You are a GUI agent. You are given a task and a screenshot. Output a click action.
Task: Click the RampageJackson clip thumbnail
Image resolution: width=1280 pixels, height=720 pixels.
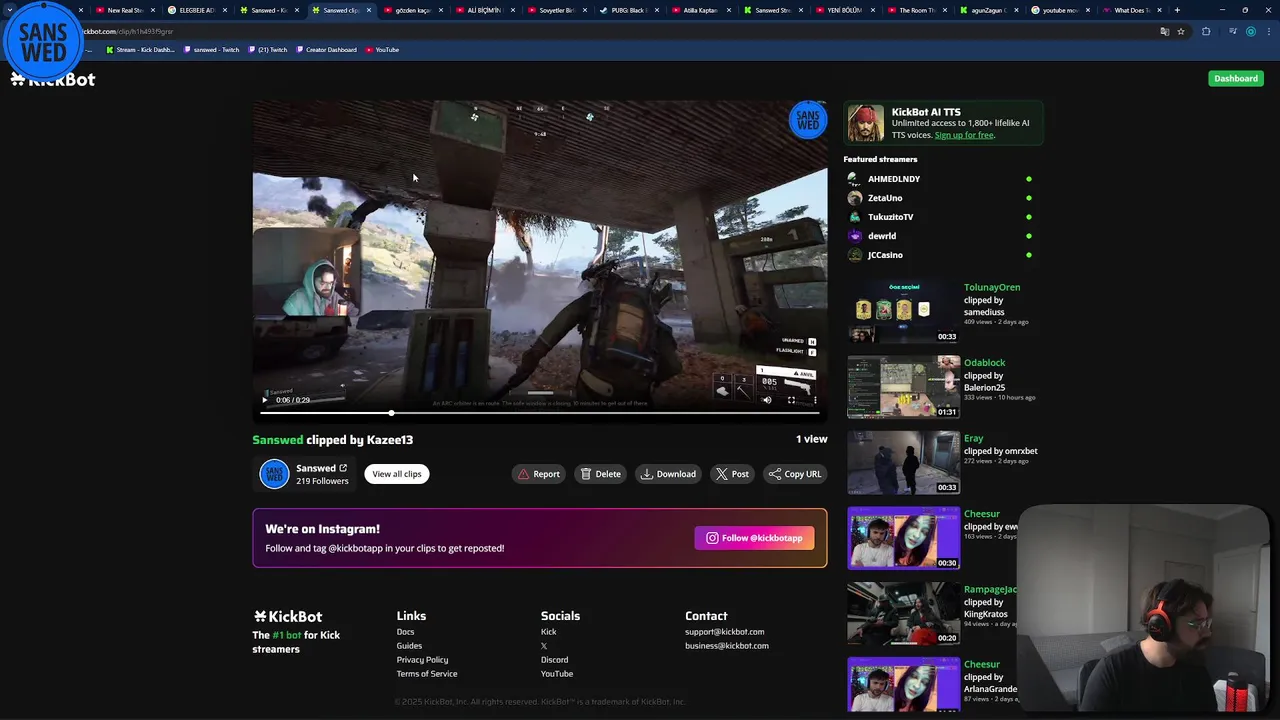904,613
